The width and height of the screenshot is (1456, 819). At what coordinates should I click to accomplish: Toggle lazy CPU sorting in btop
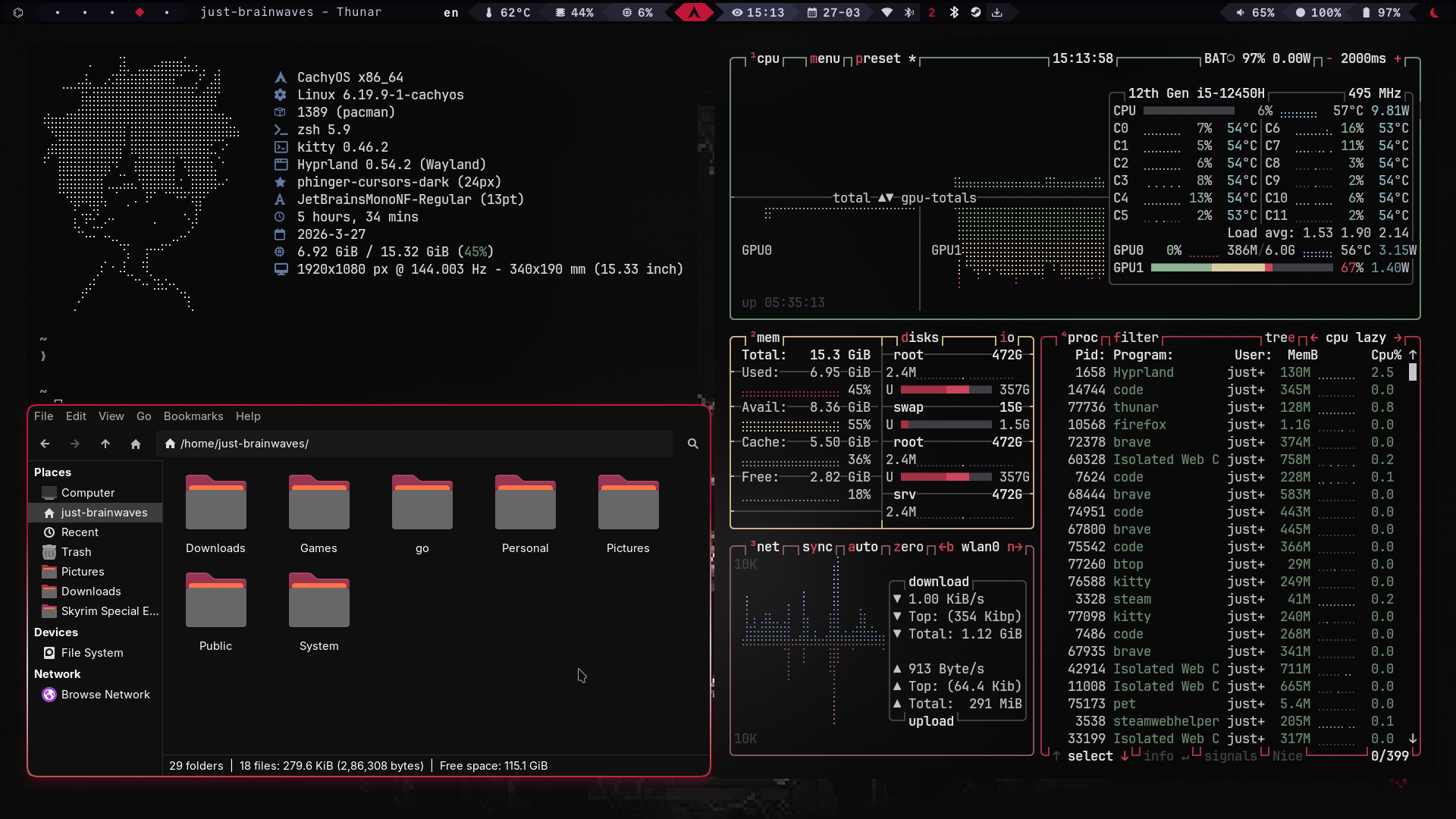coord(1371,337)
